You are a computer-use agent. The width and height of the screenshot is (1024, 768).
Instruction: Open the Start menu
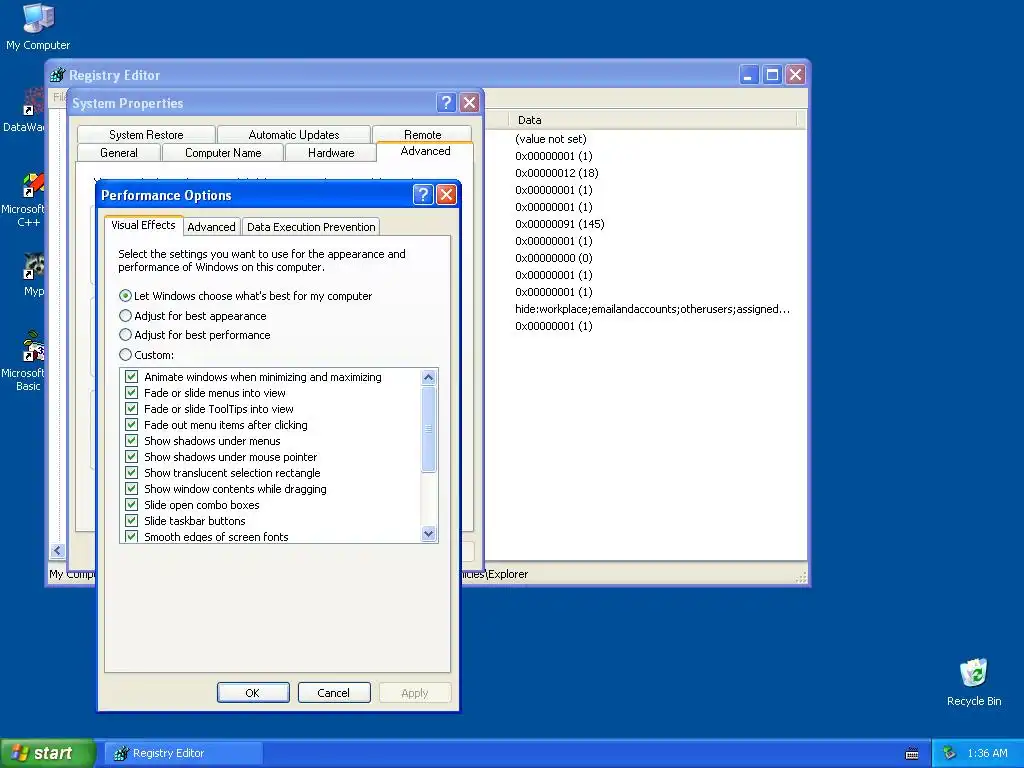(x=47, y=753)
